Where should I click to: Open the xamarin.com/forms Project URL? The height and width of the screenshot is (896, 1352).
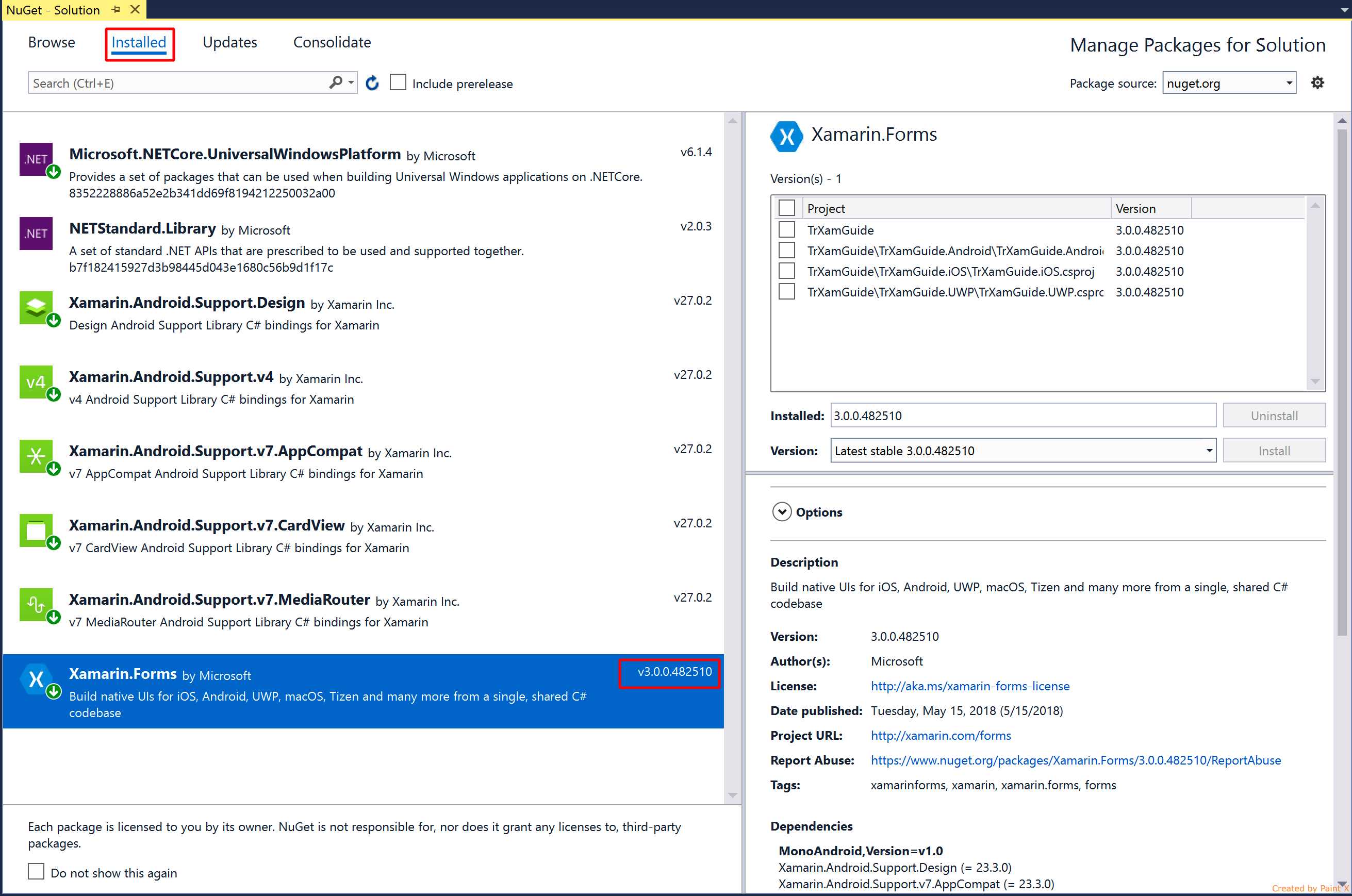(941, 736)
